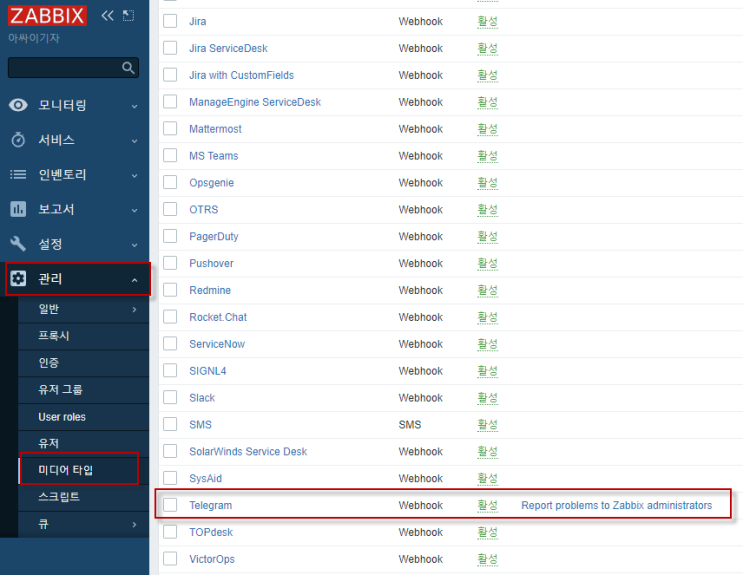Click the eye icon for 모니터링
The width and height of the screenshot is (743, 575).
(x=18, y=105)
